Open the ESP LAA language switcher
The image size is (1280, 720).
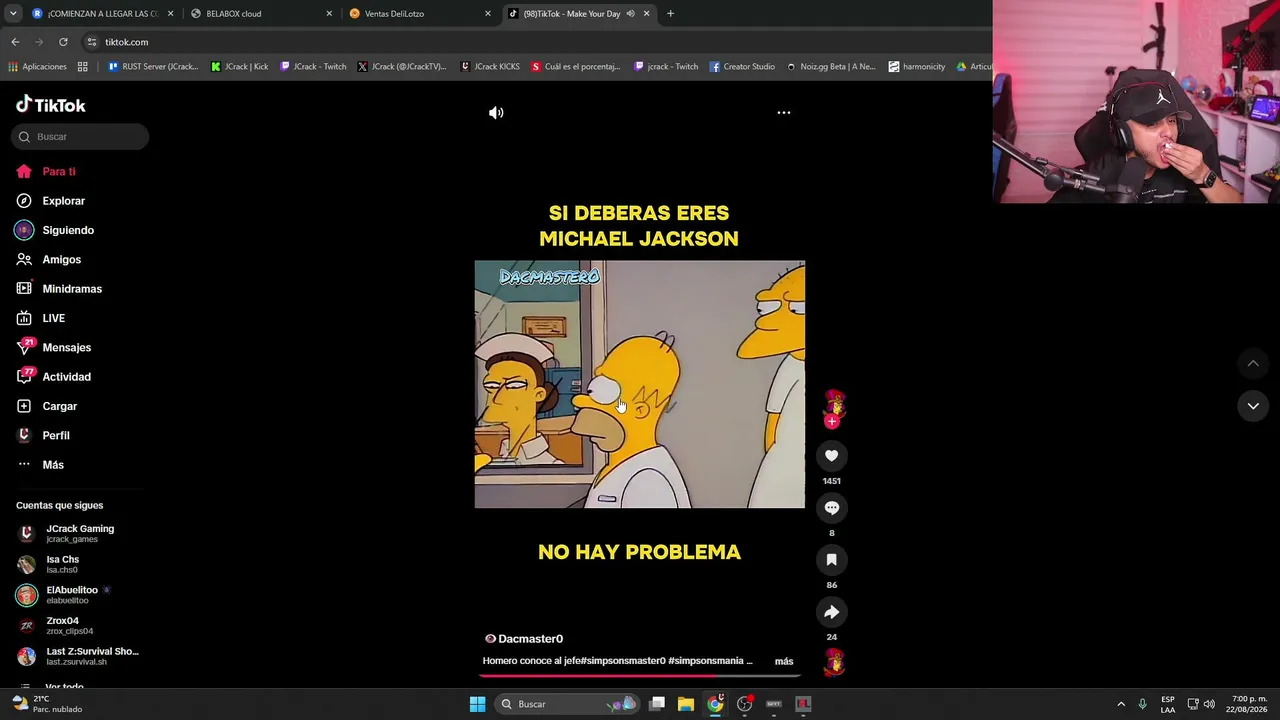click(1168, 704)
